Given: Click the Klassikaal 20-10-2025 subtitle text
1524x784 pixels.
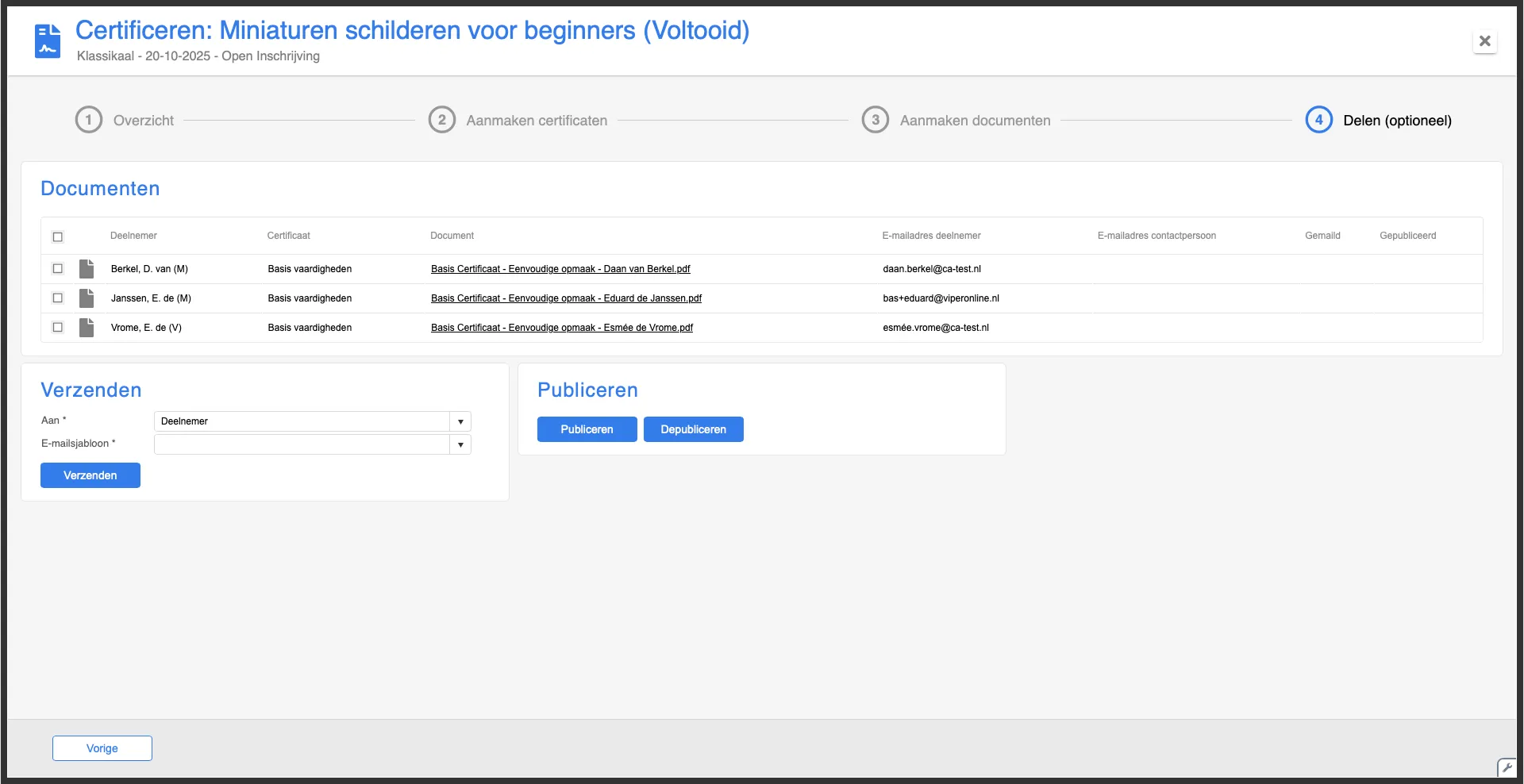Looking at the screenshot, I should click(x=198, y=56).
